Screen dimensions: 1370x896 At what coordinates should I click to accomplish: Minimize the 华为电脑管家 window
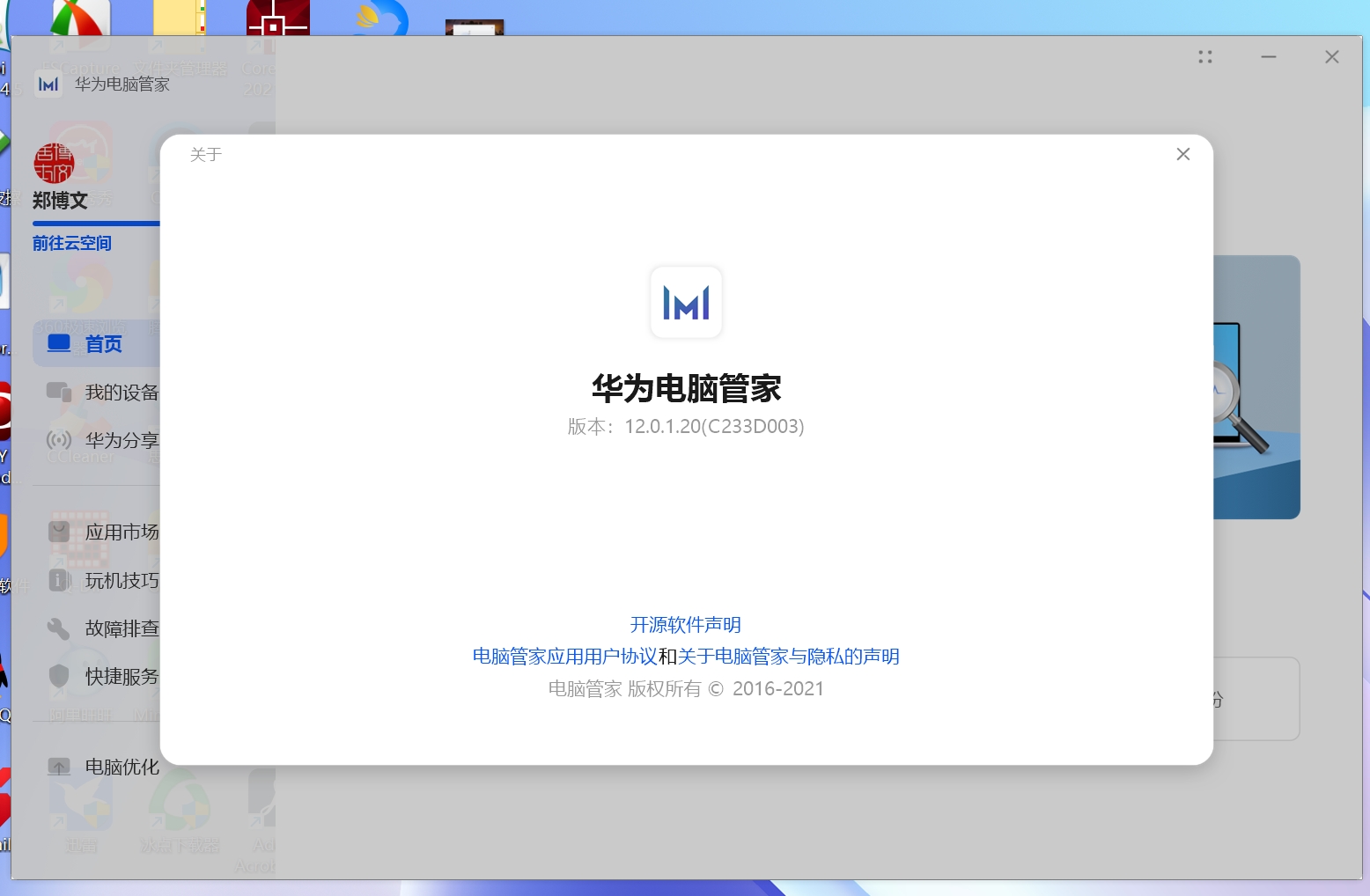(x=1269, y=57)
